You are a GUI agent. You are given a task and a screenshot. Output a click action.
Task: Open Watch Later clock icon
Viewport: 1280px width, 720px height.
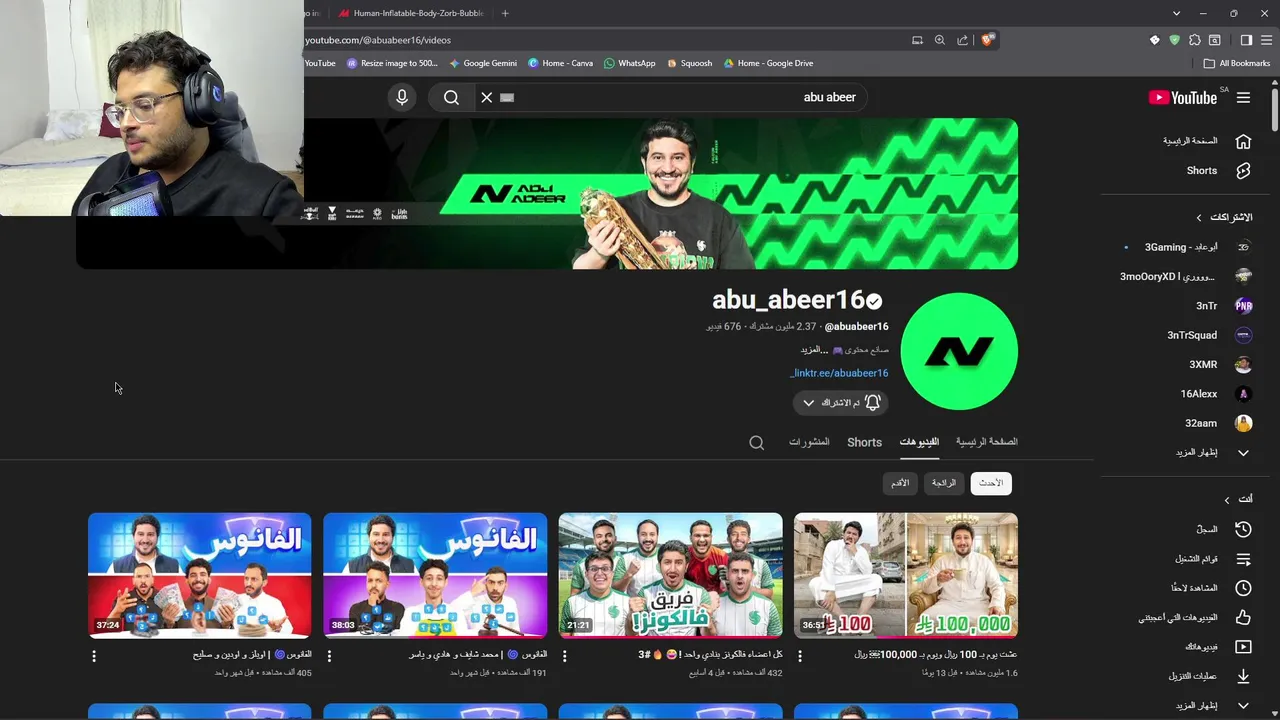tap(1243, 588)
